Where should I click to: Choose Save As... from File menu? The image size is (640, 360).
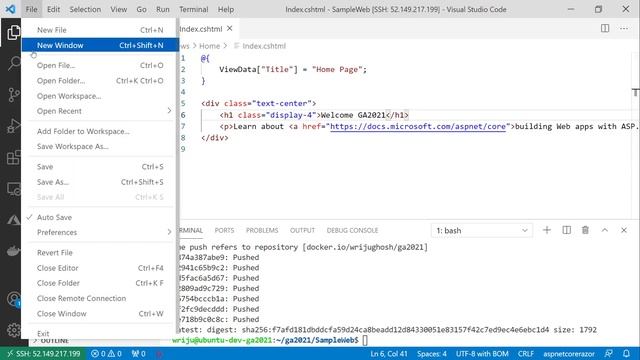point(100,182)
